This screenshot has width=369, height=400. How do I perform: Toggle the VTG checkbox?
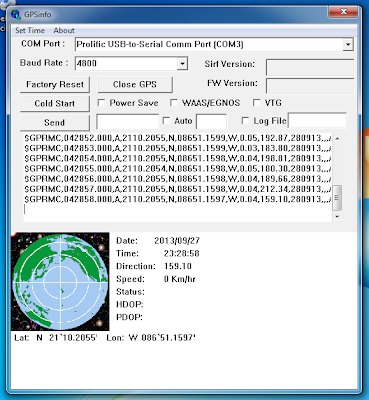pos(256,103)
